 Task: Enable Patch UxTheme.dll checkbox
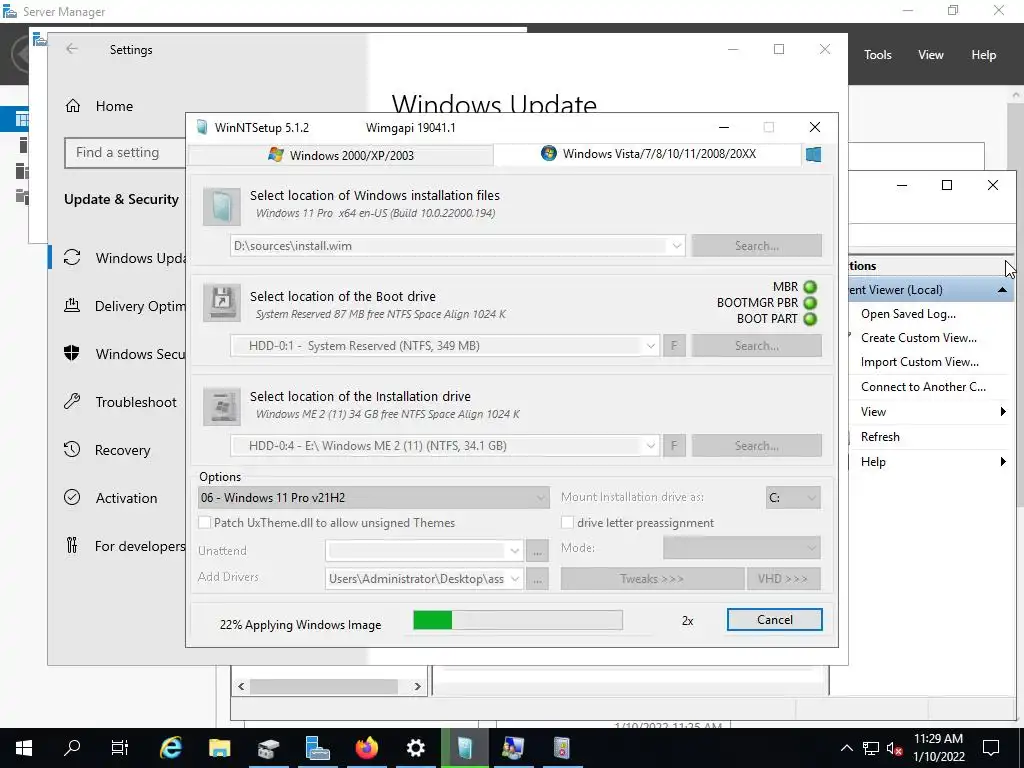click(204, 522)
